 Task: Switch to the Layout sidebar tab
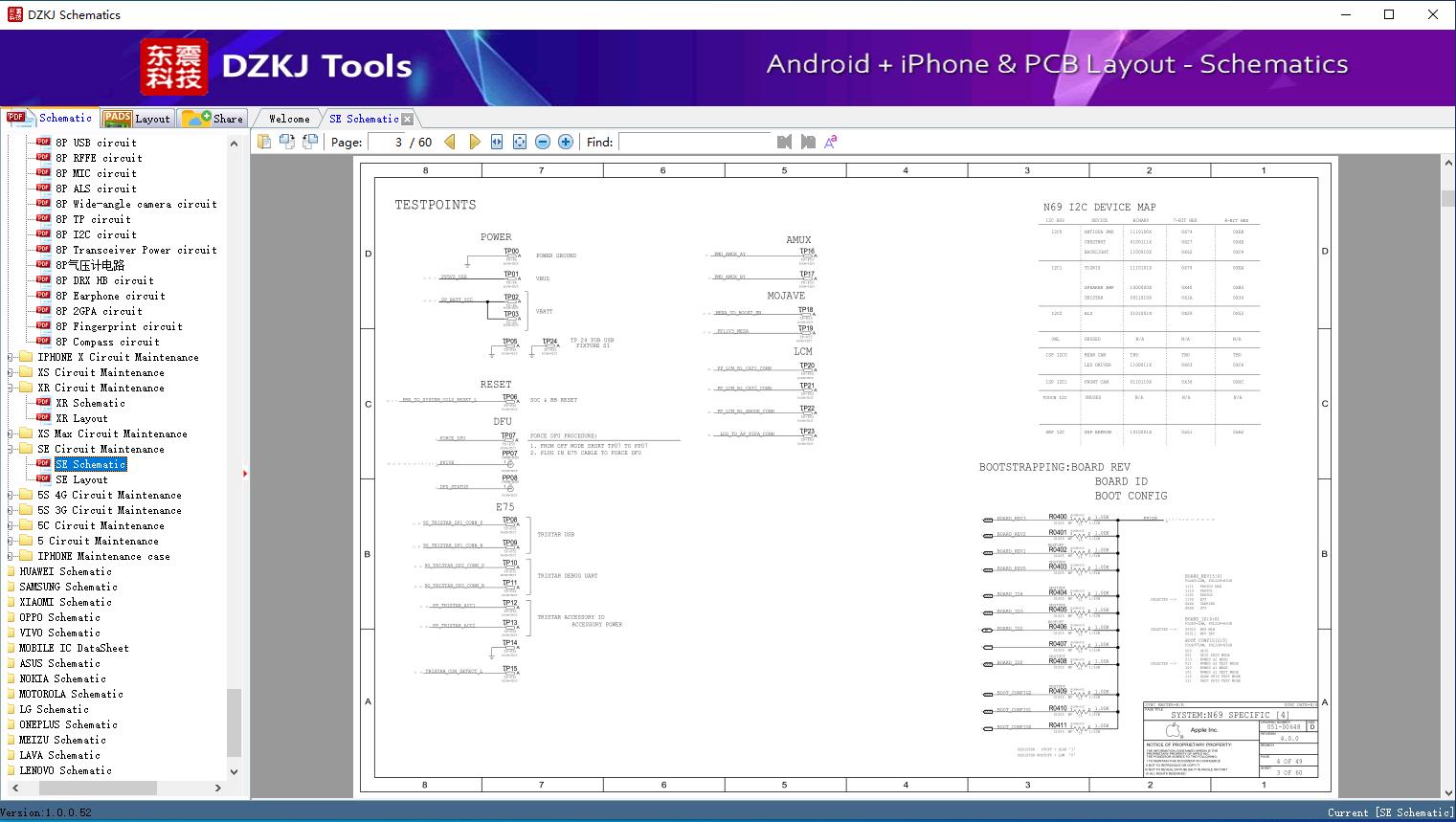point(137,119)
